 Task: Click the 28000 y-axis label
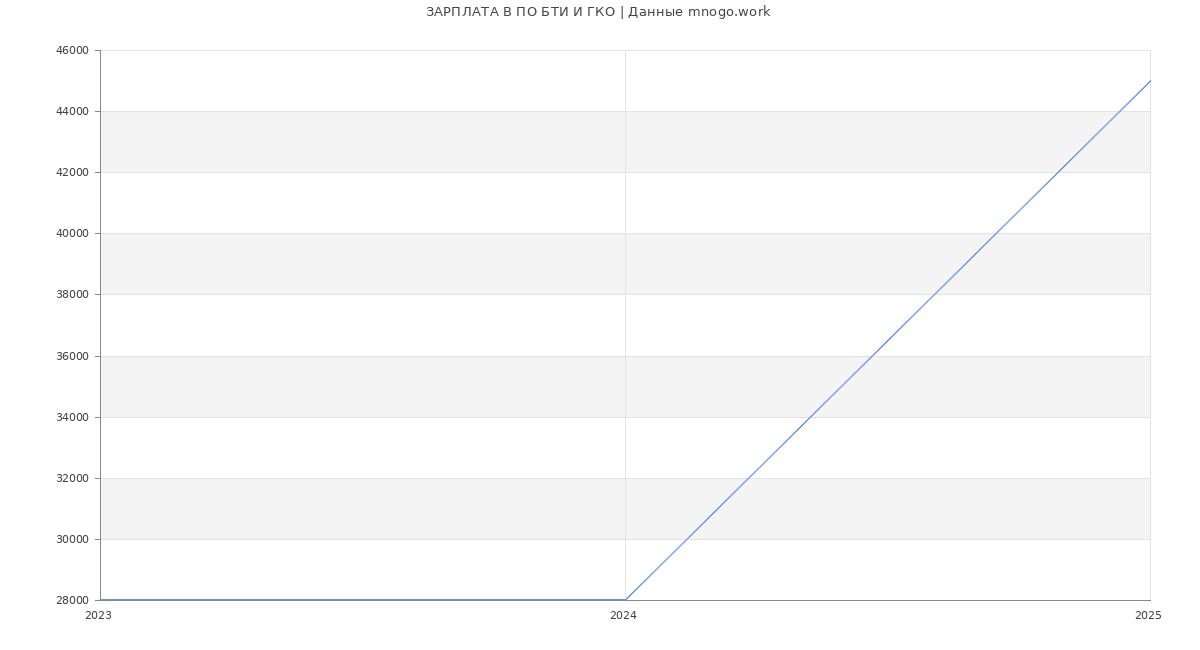(x=74, y=600)
